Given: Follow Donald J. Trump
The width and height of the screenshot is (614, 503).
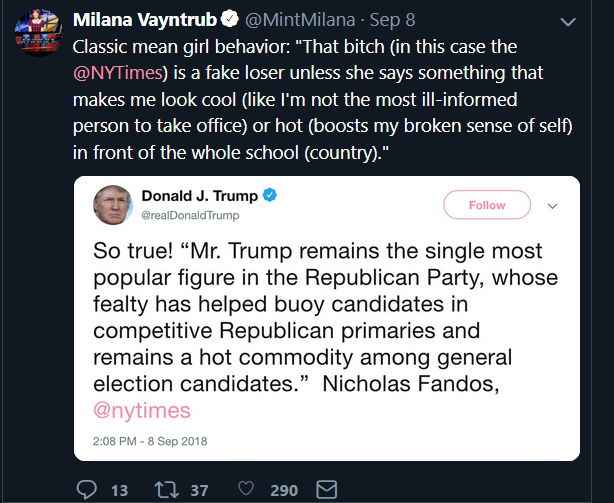Looking at the screenshot, I should pos(487,205).
